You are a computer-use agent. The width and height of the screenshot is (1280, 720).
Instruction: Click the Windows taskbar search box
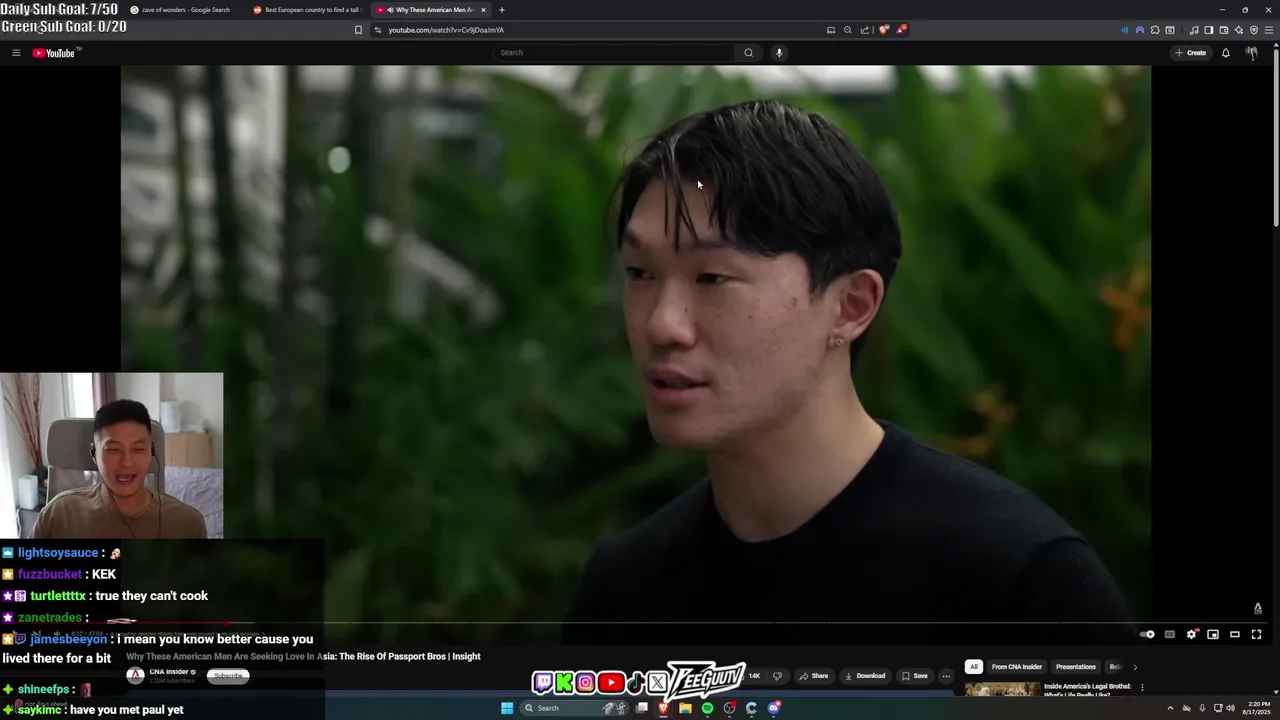click(574, 708)
